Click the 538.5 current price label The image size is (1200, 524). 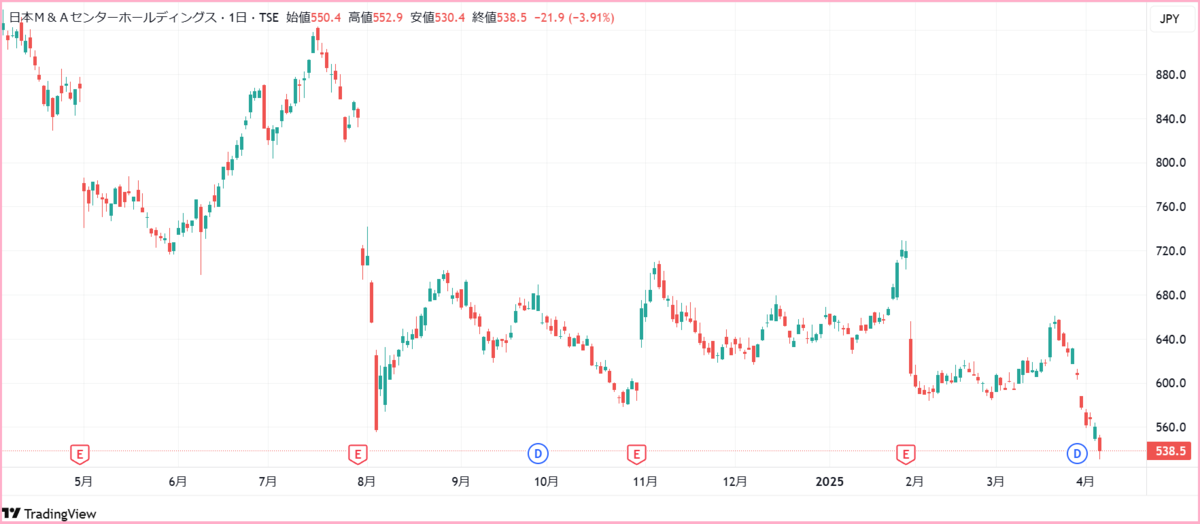1169,451
